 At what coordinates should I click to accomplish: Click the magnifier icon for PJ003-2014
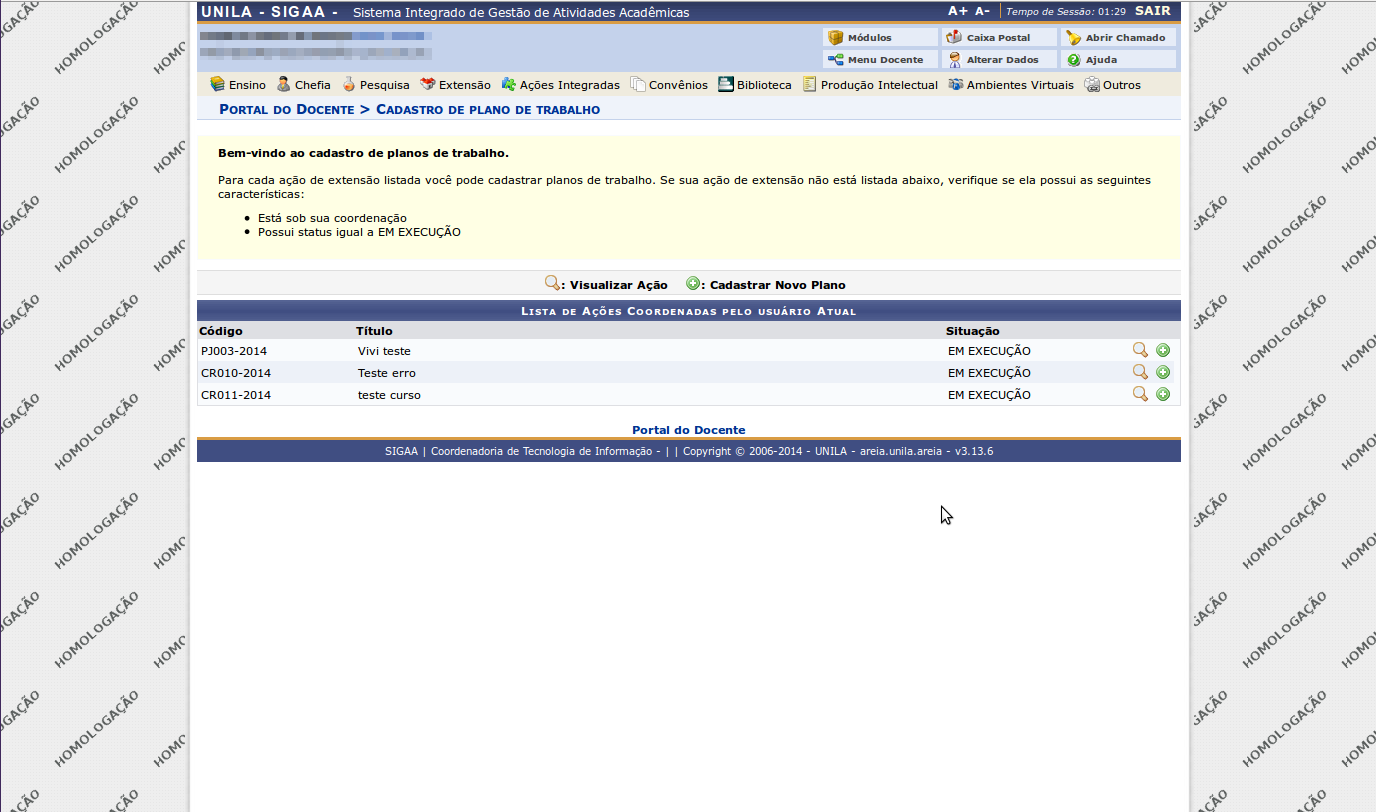coord(1140,350)
